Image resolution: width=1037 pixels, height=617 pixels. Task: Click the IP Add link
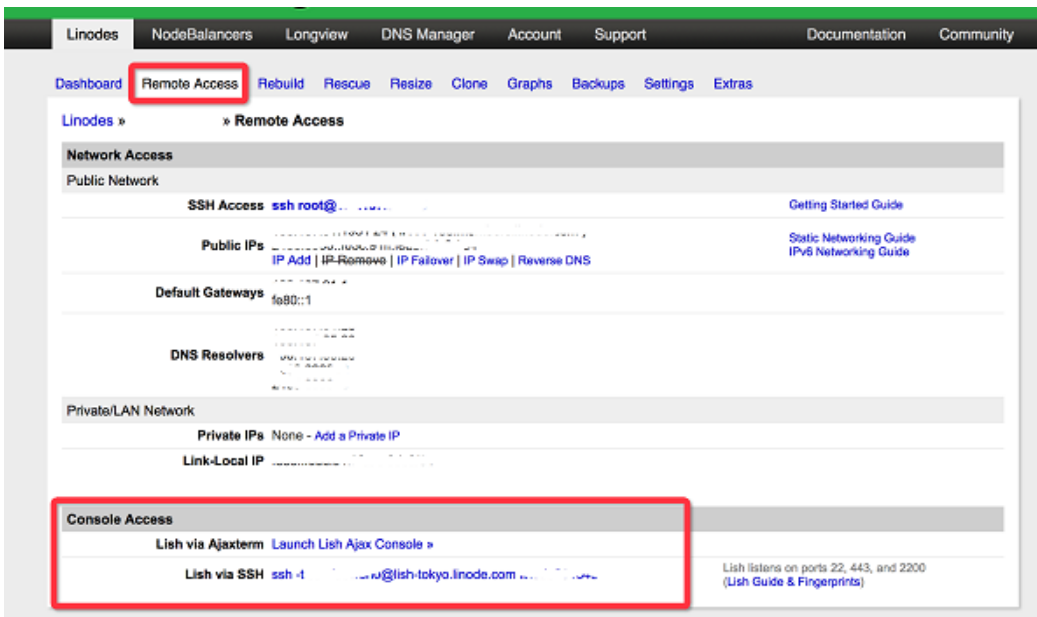tap(291, 260)
